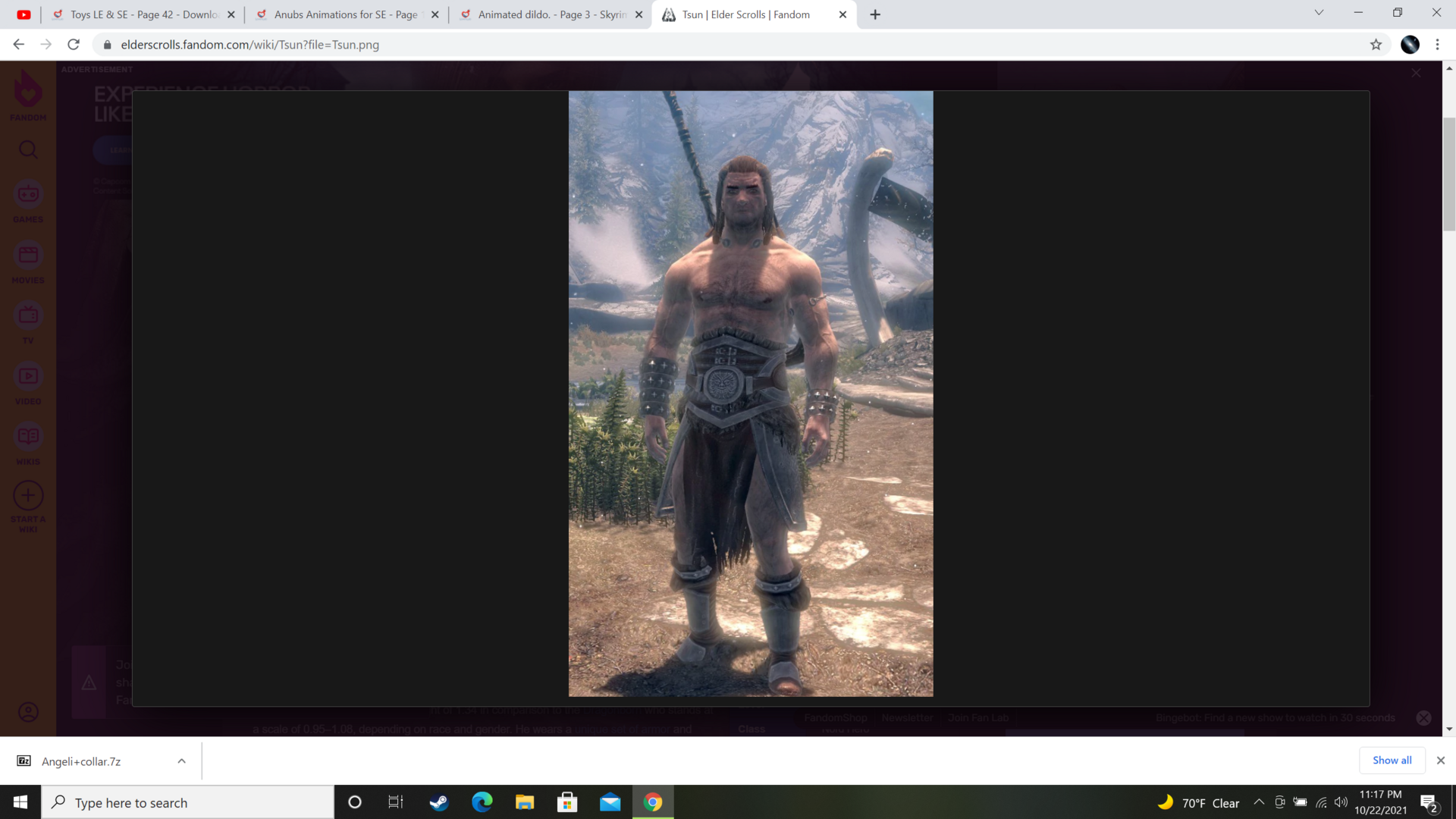Open notification action center icon
This screenshot has width=1456, height=819.
1429,802
